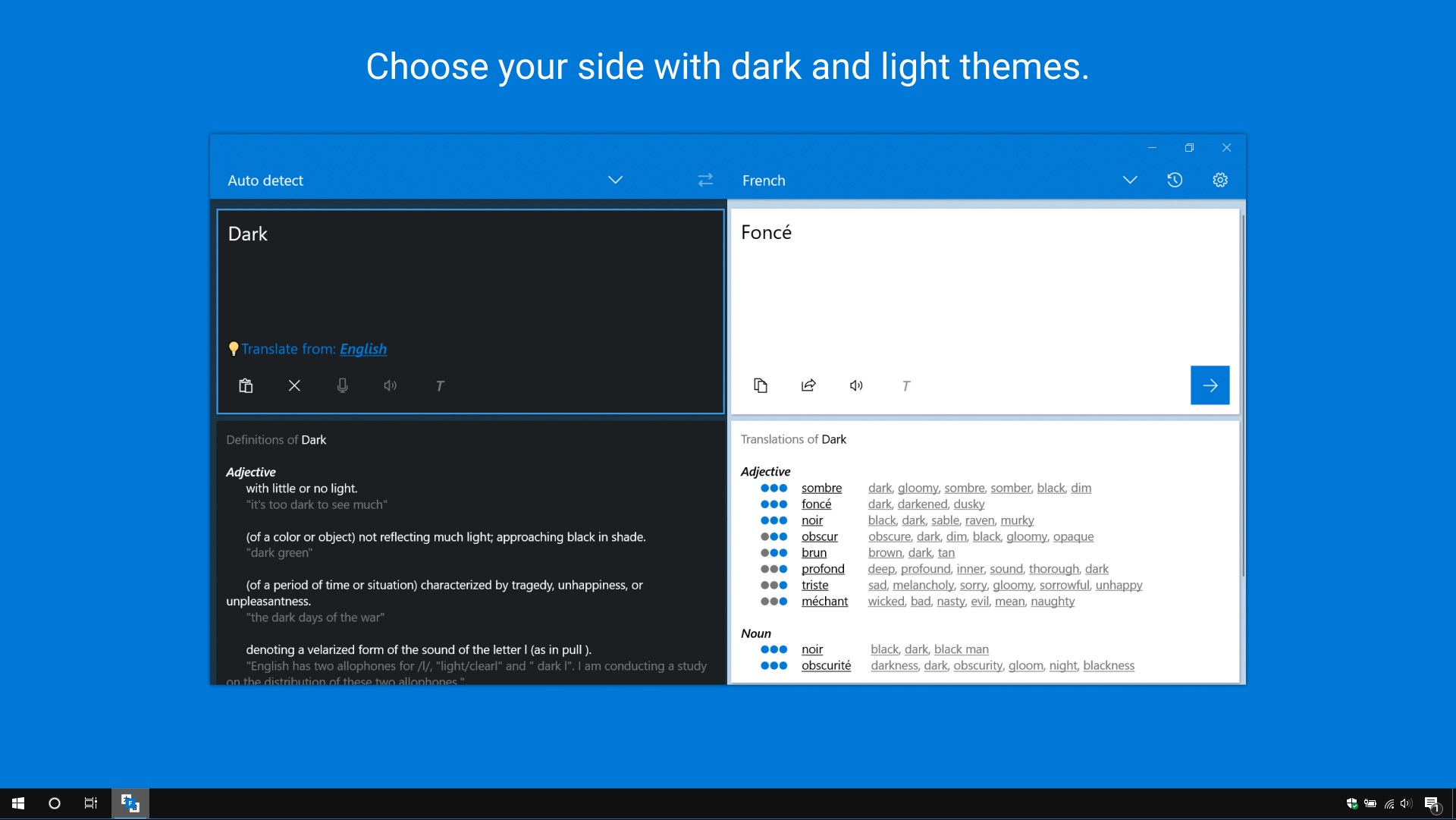Copy the French translation
This screenshot has height=820, width=1456.
761,385
